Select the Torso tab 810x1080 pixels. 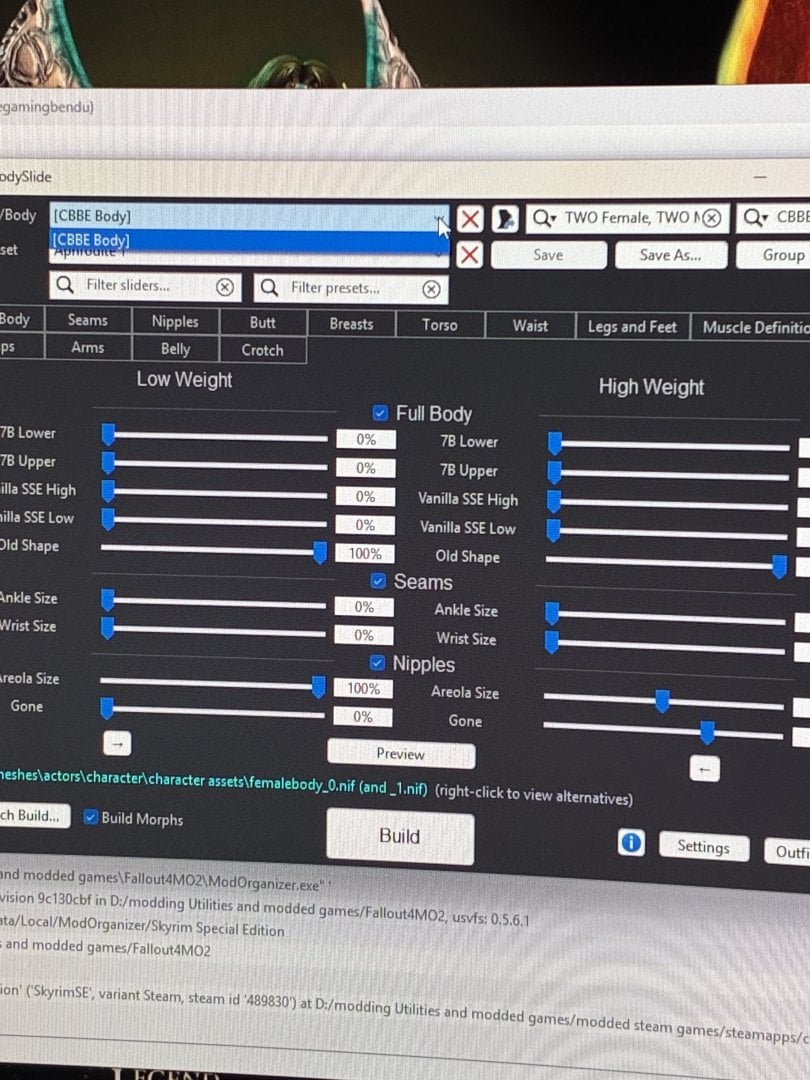click(439, 324)
